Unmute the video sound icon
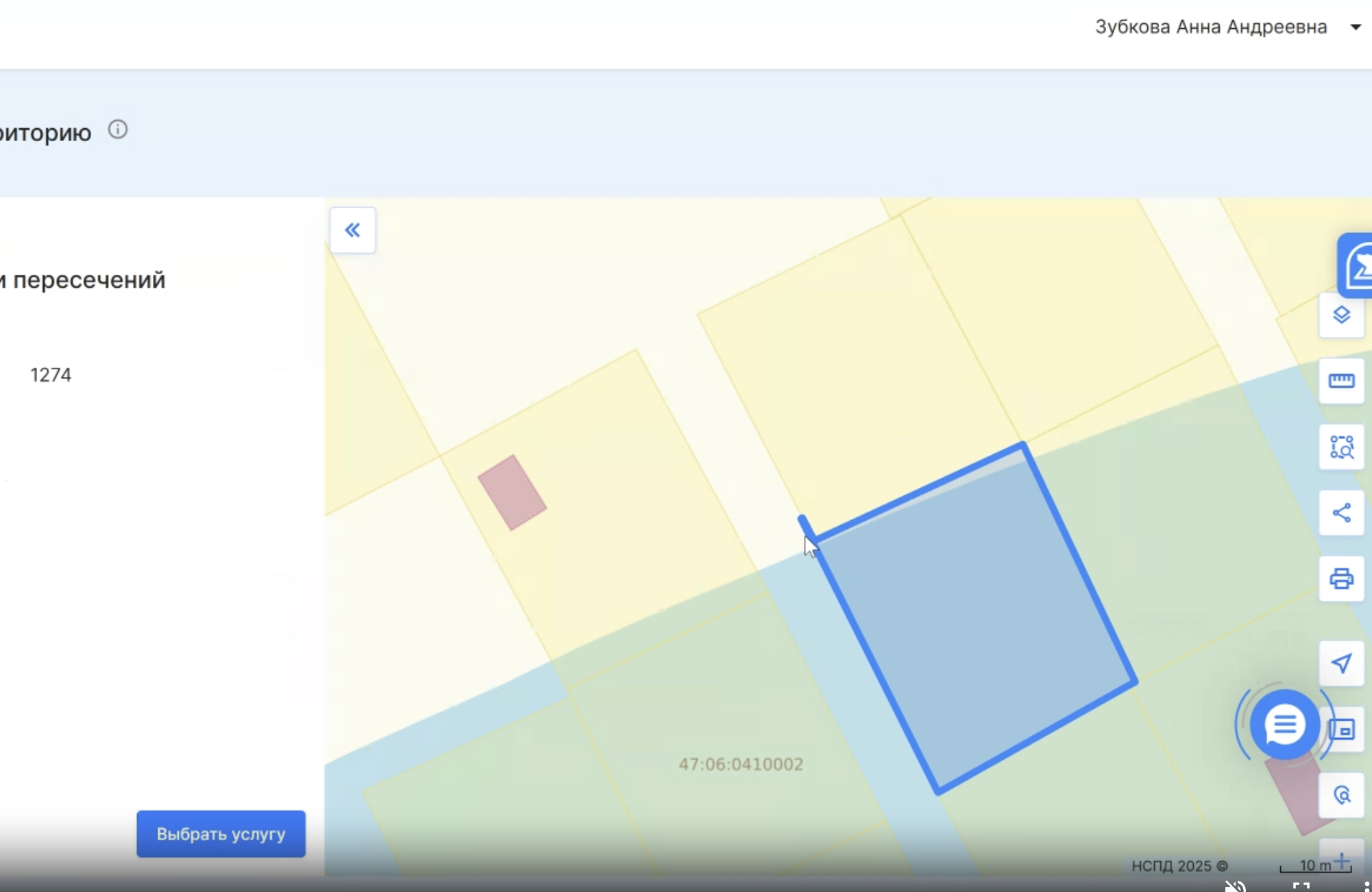Screen dimensions: 1372x892 coord(1235,886)
